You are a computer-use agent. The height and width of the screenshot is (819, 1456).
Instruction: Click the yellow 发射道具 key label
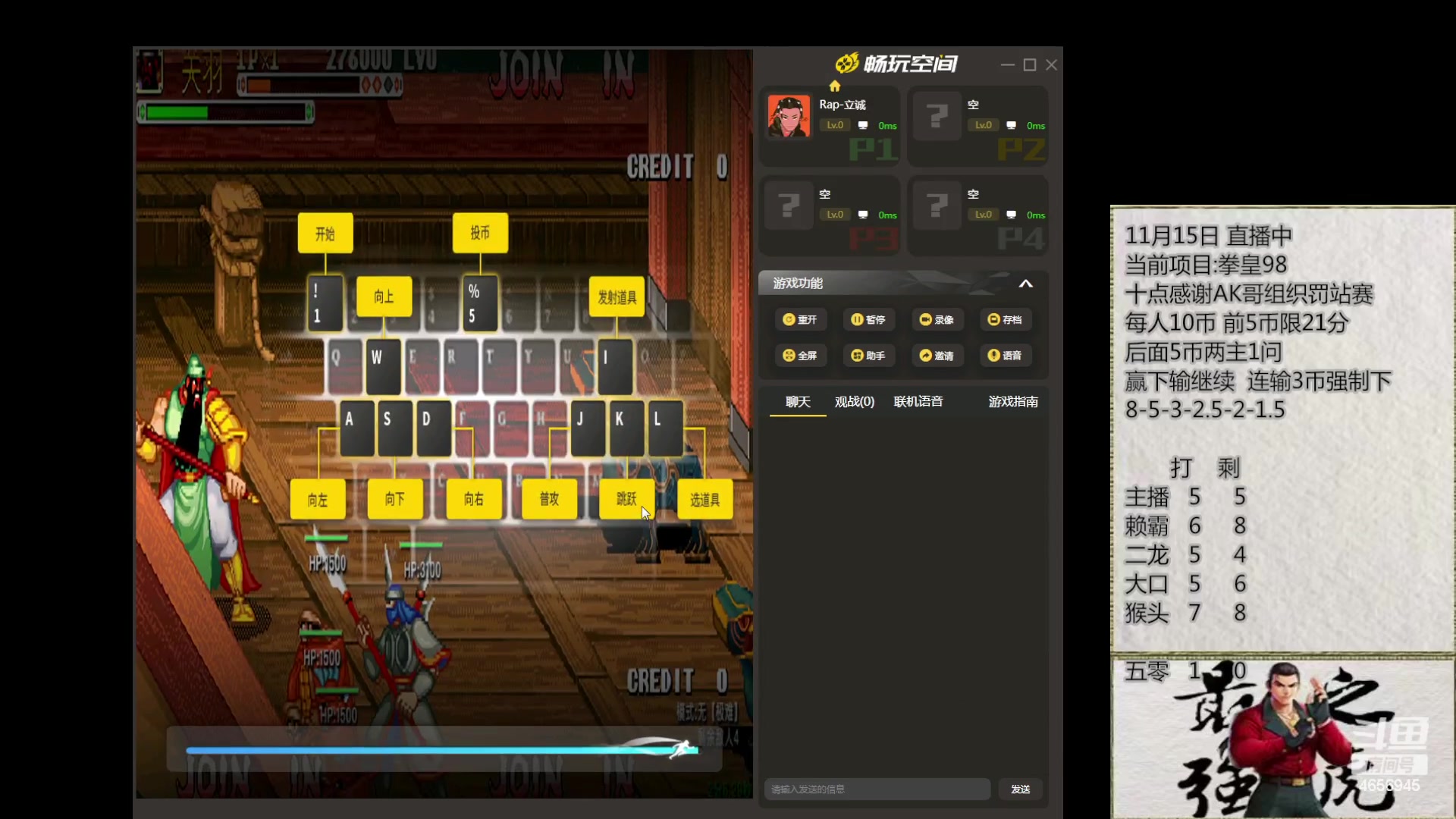tap(617, 297)
